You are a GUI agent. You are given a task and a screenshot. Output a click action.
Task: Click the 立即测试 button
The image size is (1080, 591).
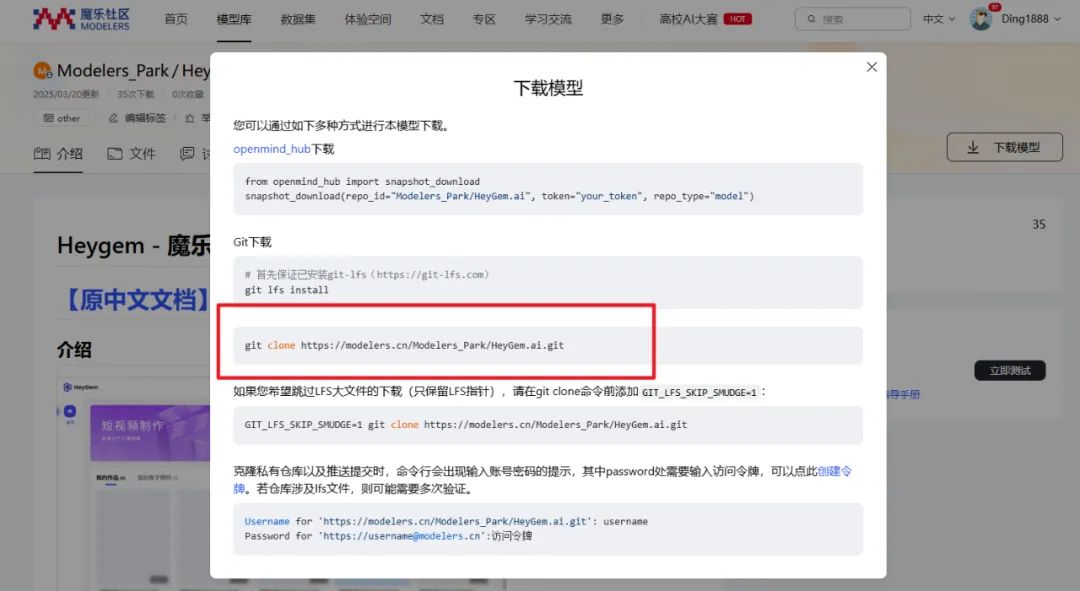click(x=1010, y=371)
